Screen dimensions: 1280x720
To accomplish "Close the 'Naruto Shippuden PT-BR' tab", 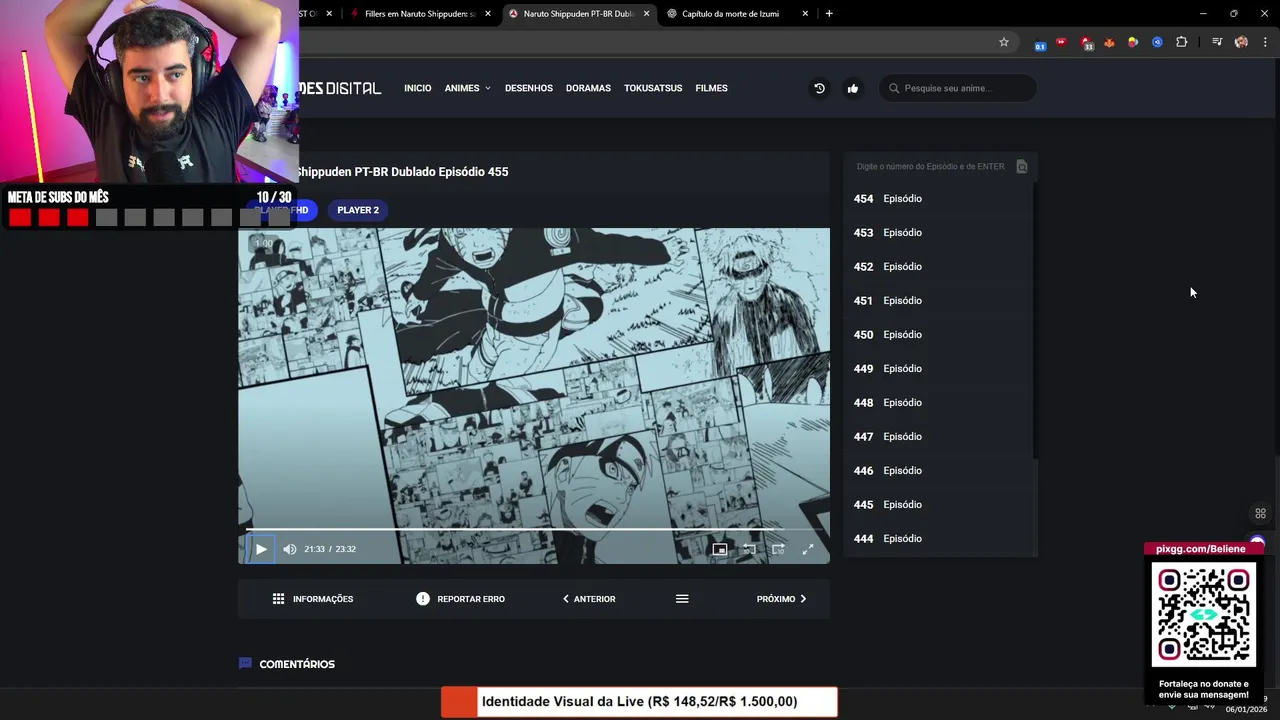I will click(x=646, y=14).
